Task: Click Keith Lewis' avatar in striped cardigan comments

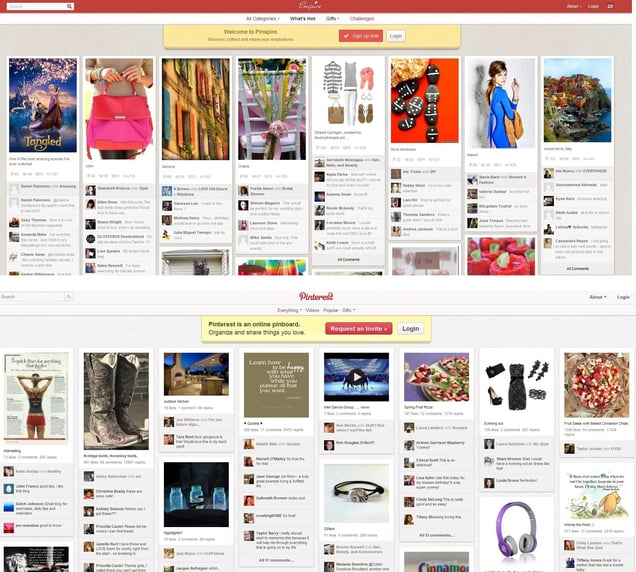Action: point(319,245)
